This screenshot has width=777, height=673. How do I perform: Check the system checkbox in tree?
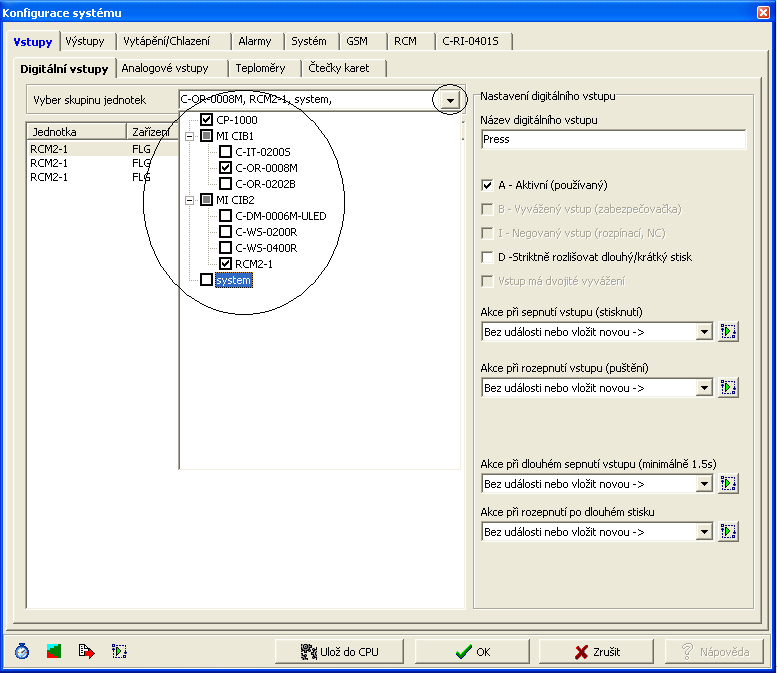[207, 280]
